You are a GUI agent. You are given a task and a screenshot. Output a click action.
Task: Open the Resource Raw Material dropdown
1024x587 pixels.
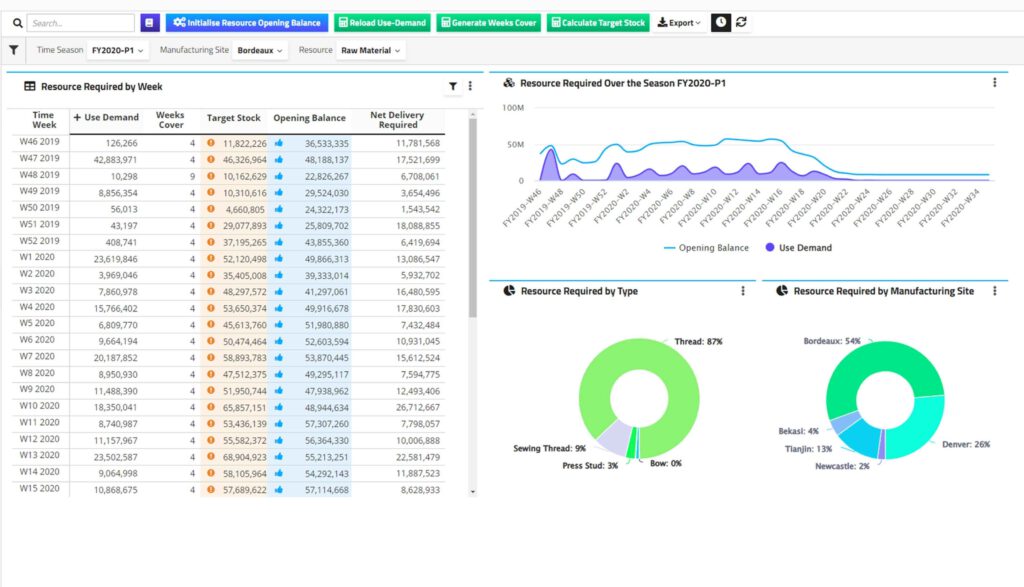370,50
